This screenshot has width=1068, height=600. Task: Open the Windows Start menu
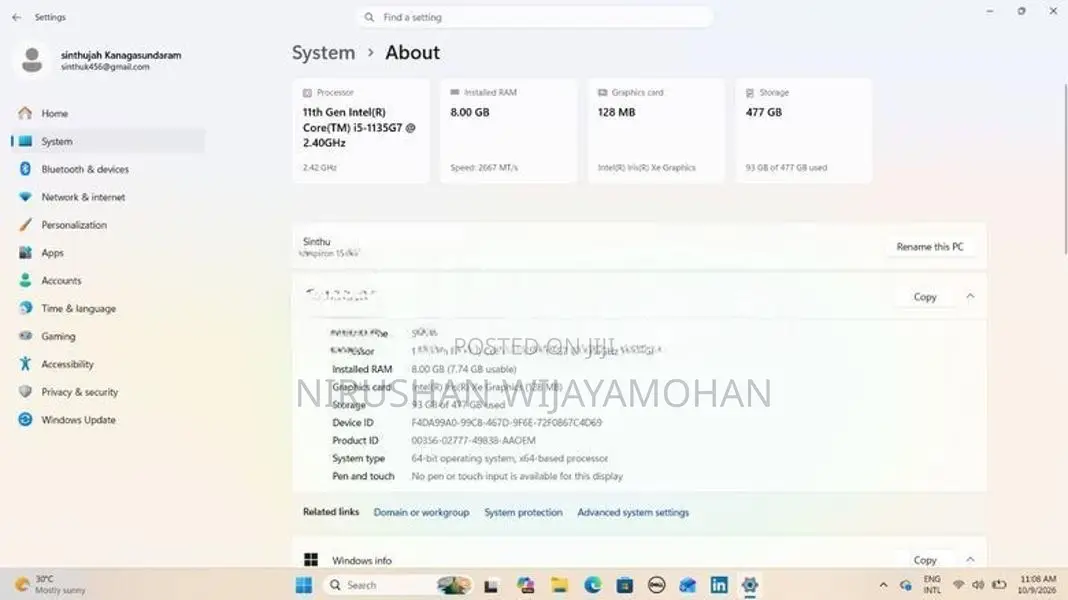coord(304,585)
